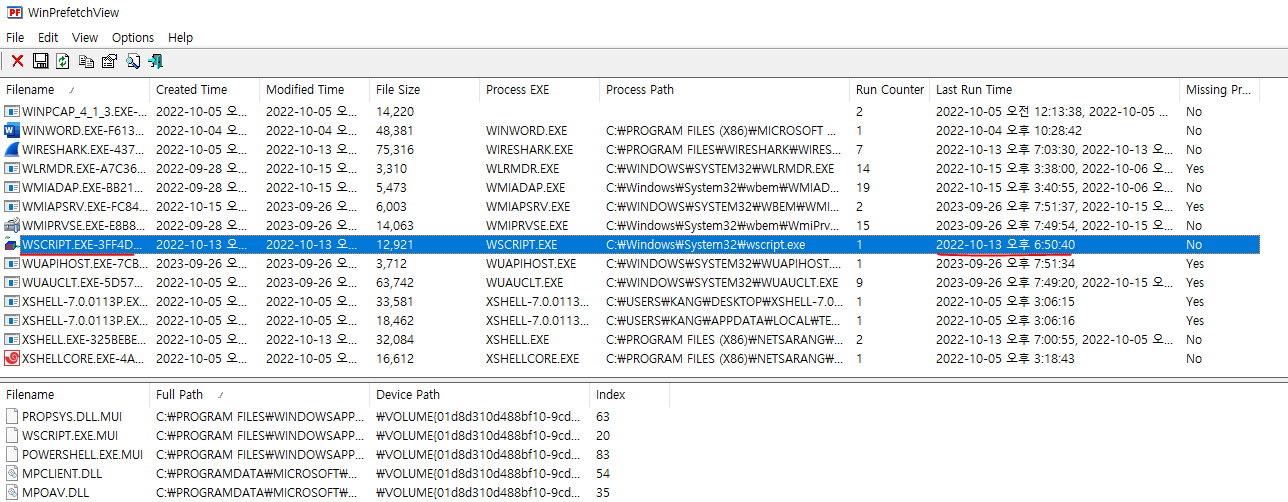Refresh the prefetch list via toolbar icon
Viewport: 1288px width, 502px height.
click(63, 61)
